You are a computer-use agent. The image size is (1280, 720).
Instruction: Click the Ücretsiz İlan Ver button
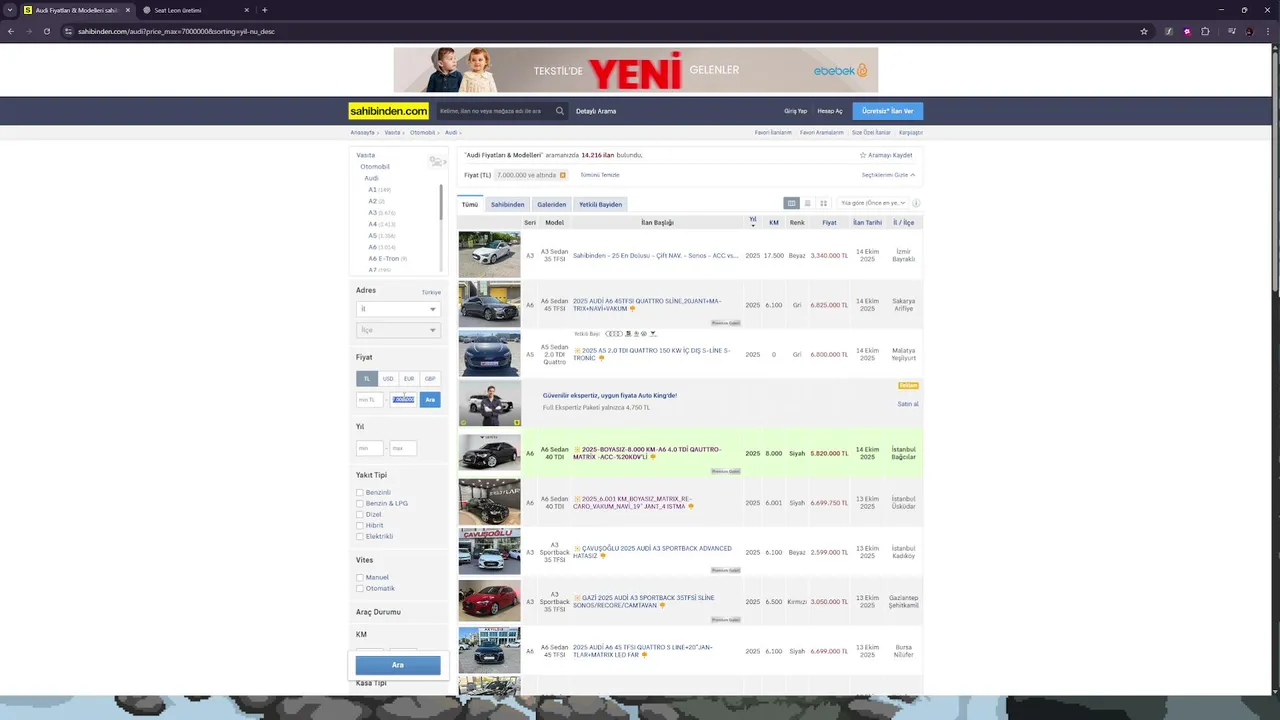tap(888, 111)
